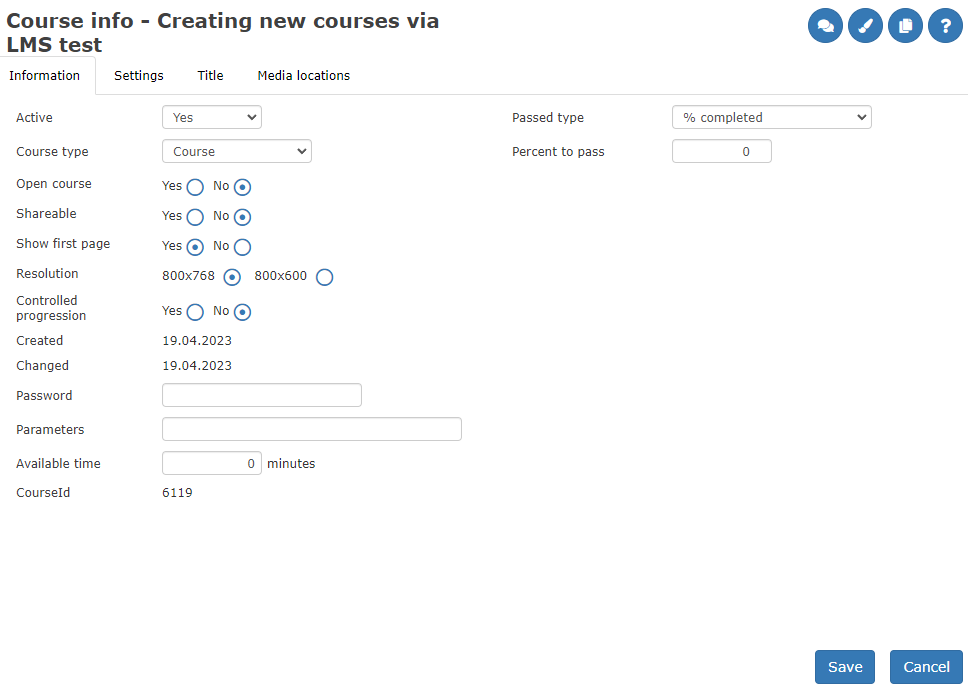The image size is (978, 700).
Task: Switch to the Settings tab
Action: [138, 75]
